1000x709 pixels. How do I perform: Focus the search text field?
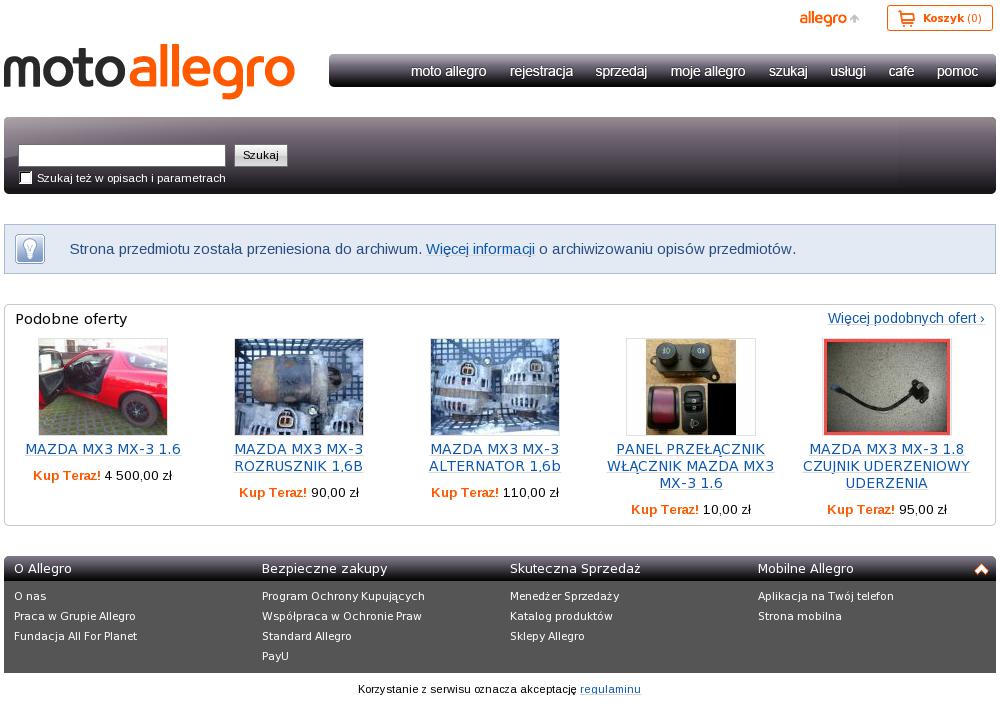point(122,156)
